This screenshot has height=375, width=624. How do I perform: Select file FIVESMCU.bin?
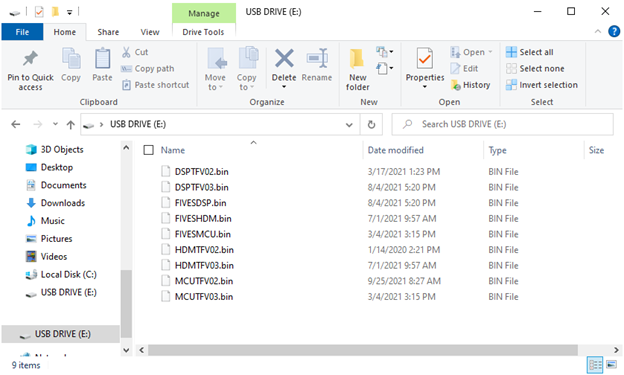[203, 234]
